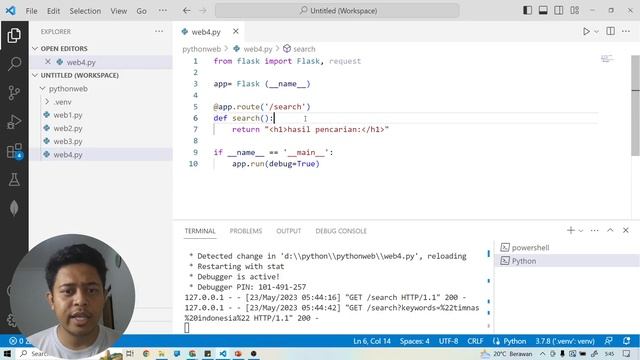Show hidden menus via title bar ellipsis
Screen dimensions: 640x360
162,11
